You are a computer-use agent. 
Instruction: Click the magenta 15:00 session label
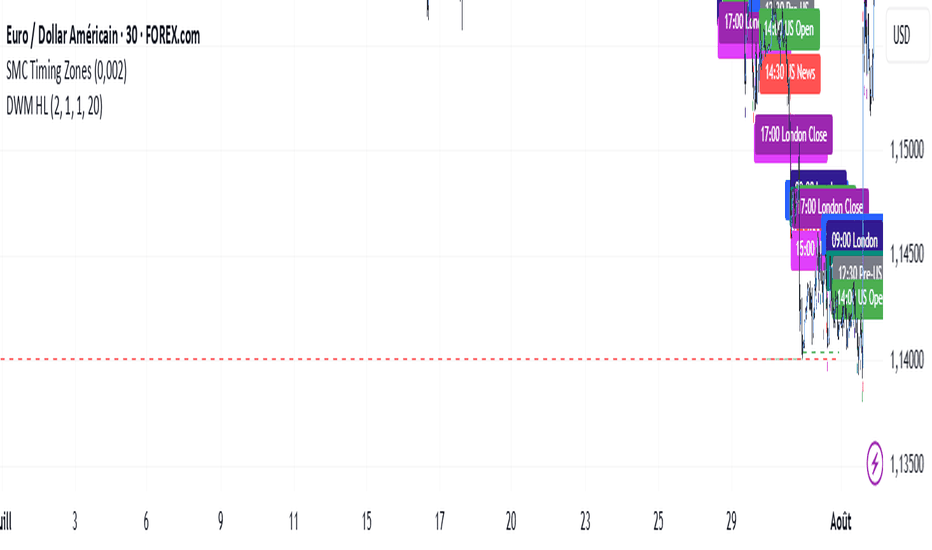coord(805,249)
